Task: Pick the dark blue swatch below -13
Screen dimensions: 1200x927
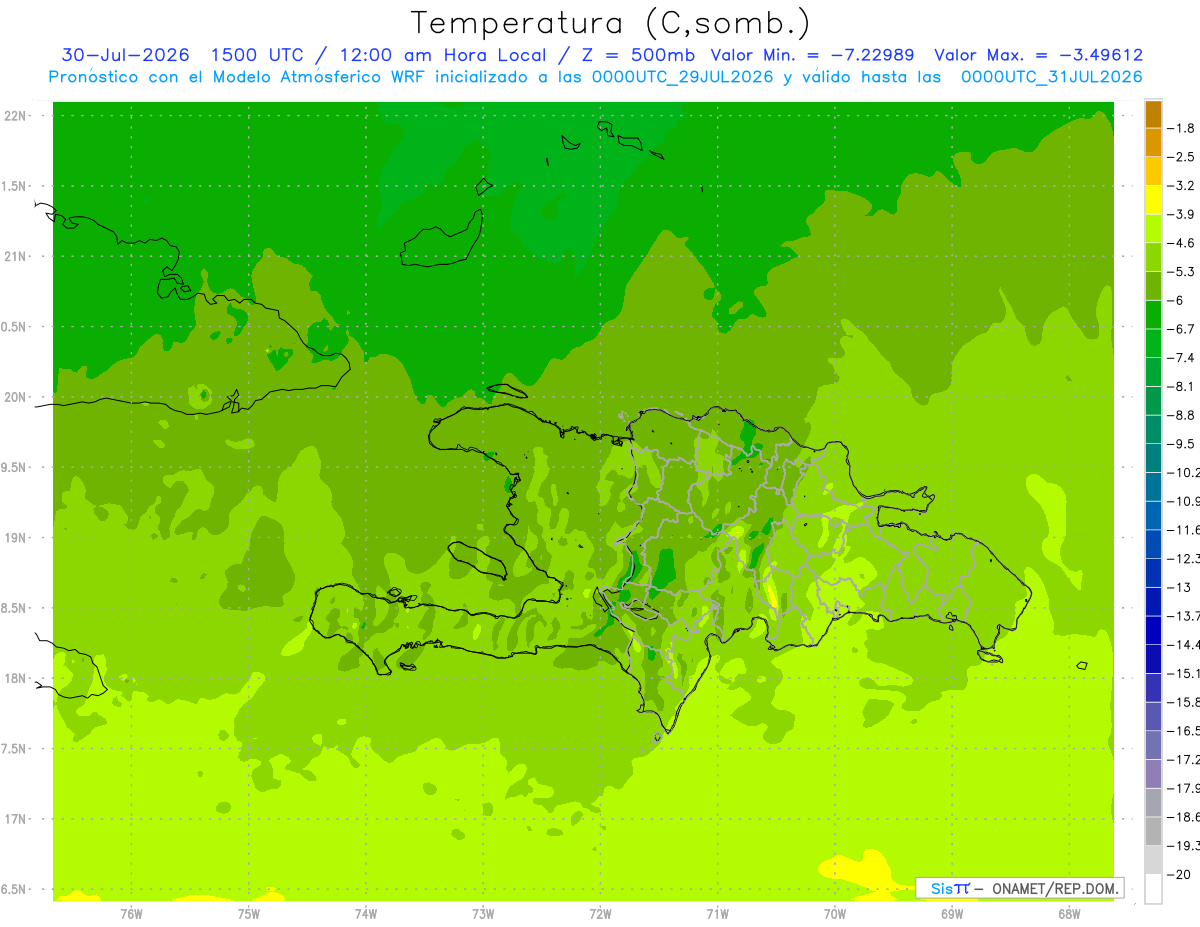Action: click(x=1153, y=602)
